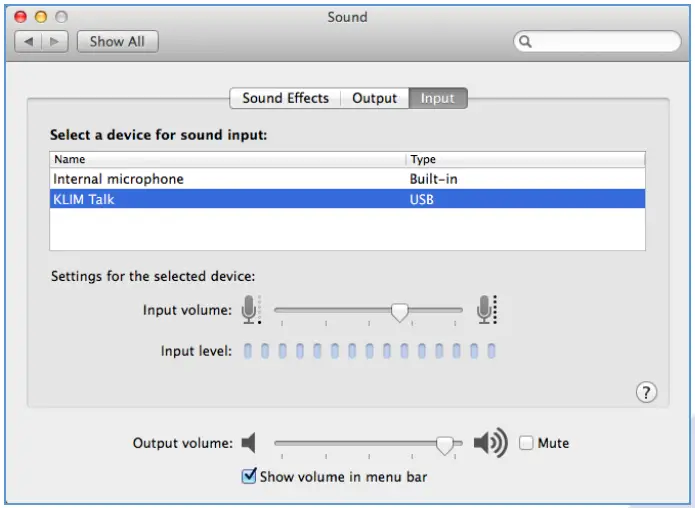The width and height of the screenshot is (695, 508).
Task: Uncheck Show volume in menu bar
Action: [249, 476]
